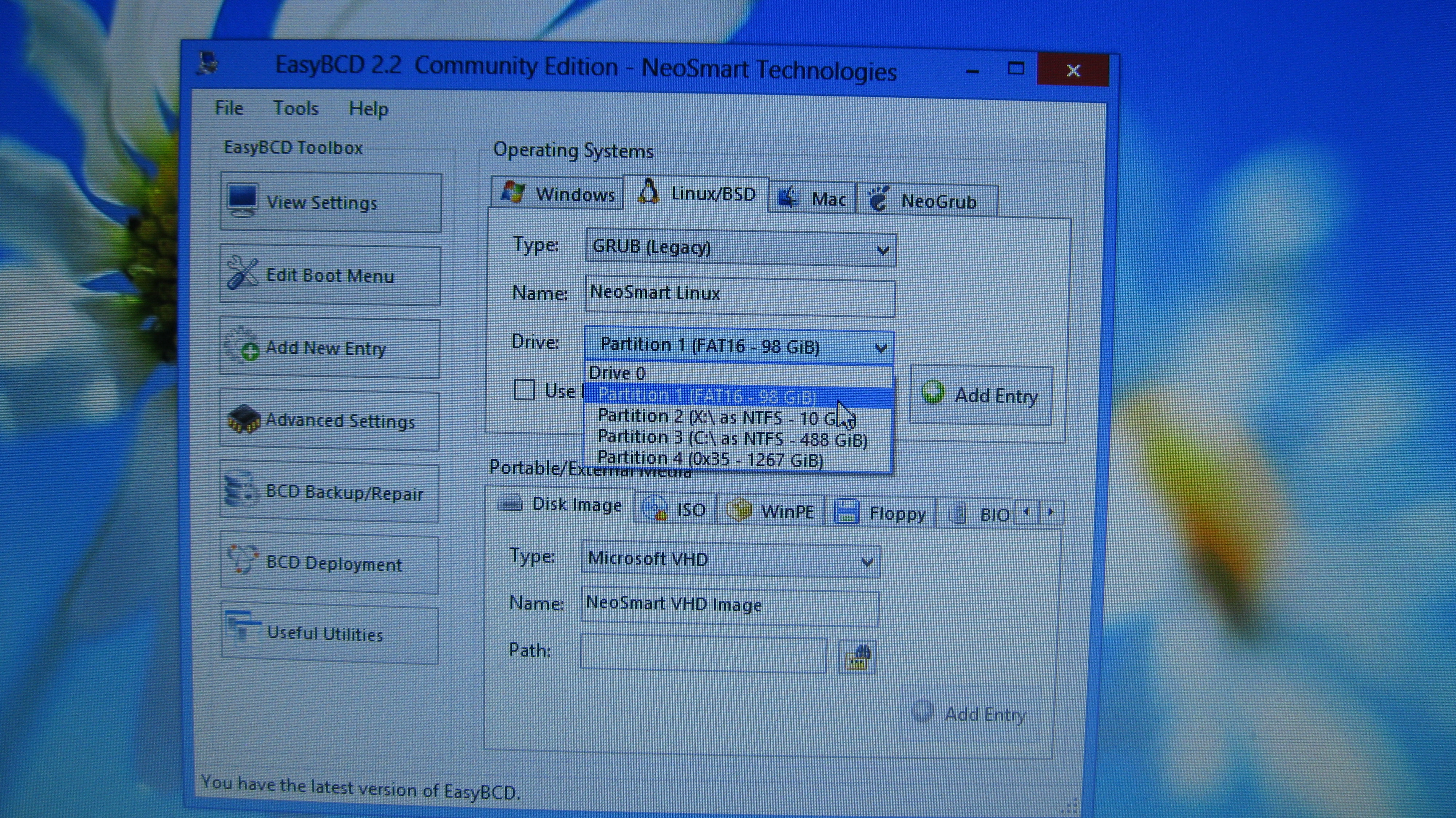
Task: Click the Windows flag icon on tab
Action: tap(514, 192)
